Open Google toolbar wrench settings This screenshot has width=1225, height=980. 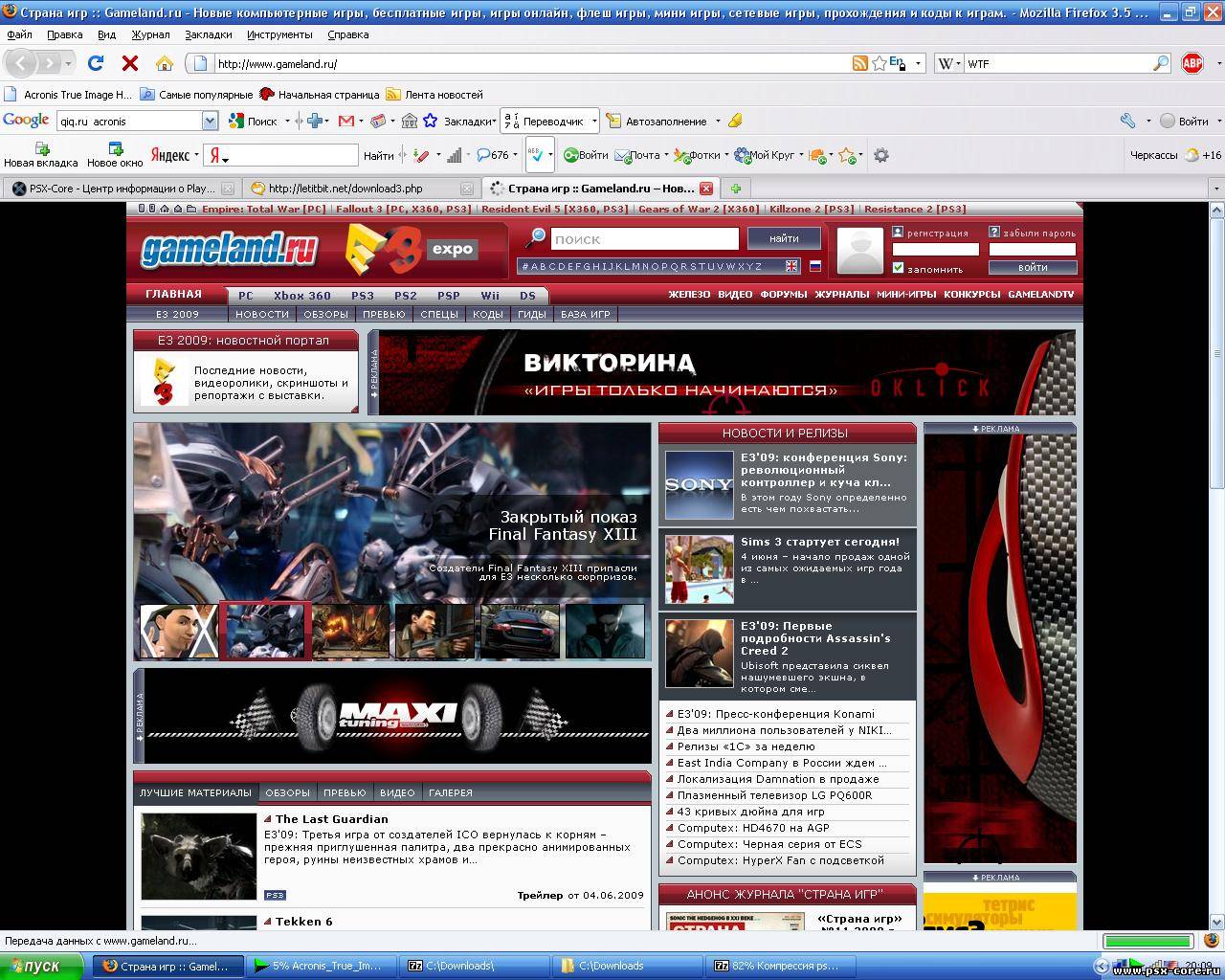tap(1127, 121)
